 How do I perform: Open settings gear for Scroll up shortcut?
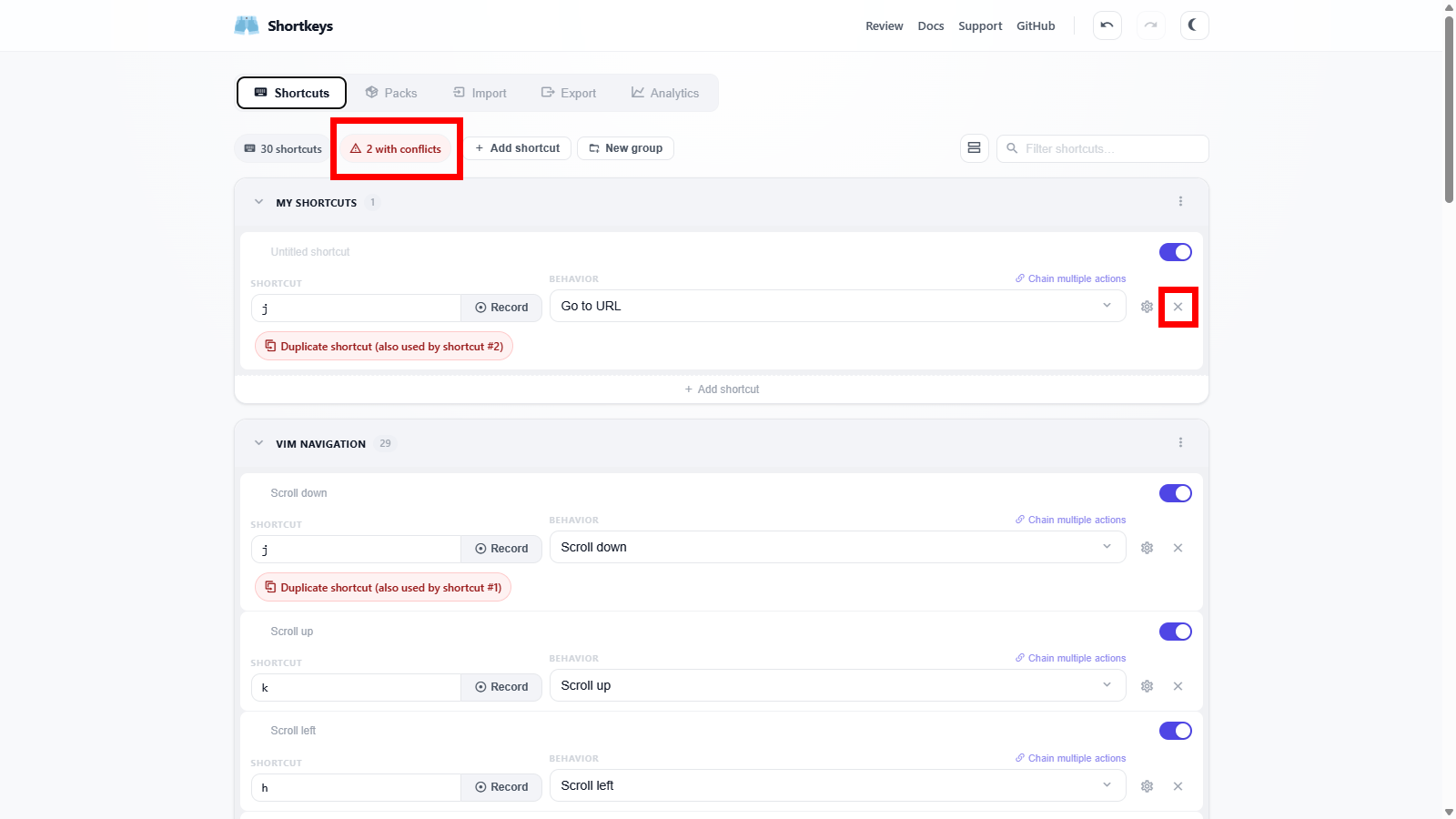(x=1147, y=686)
